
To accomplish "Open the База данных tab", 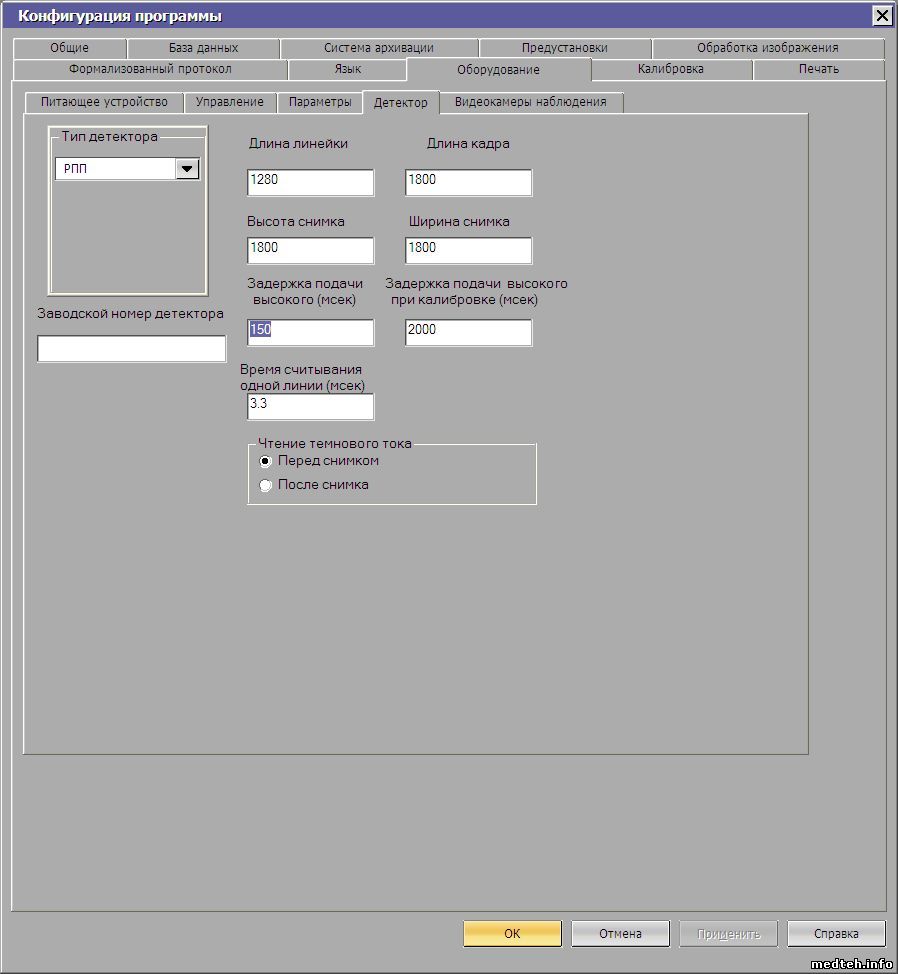I will click(x=203, y=48).
